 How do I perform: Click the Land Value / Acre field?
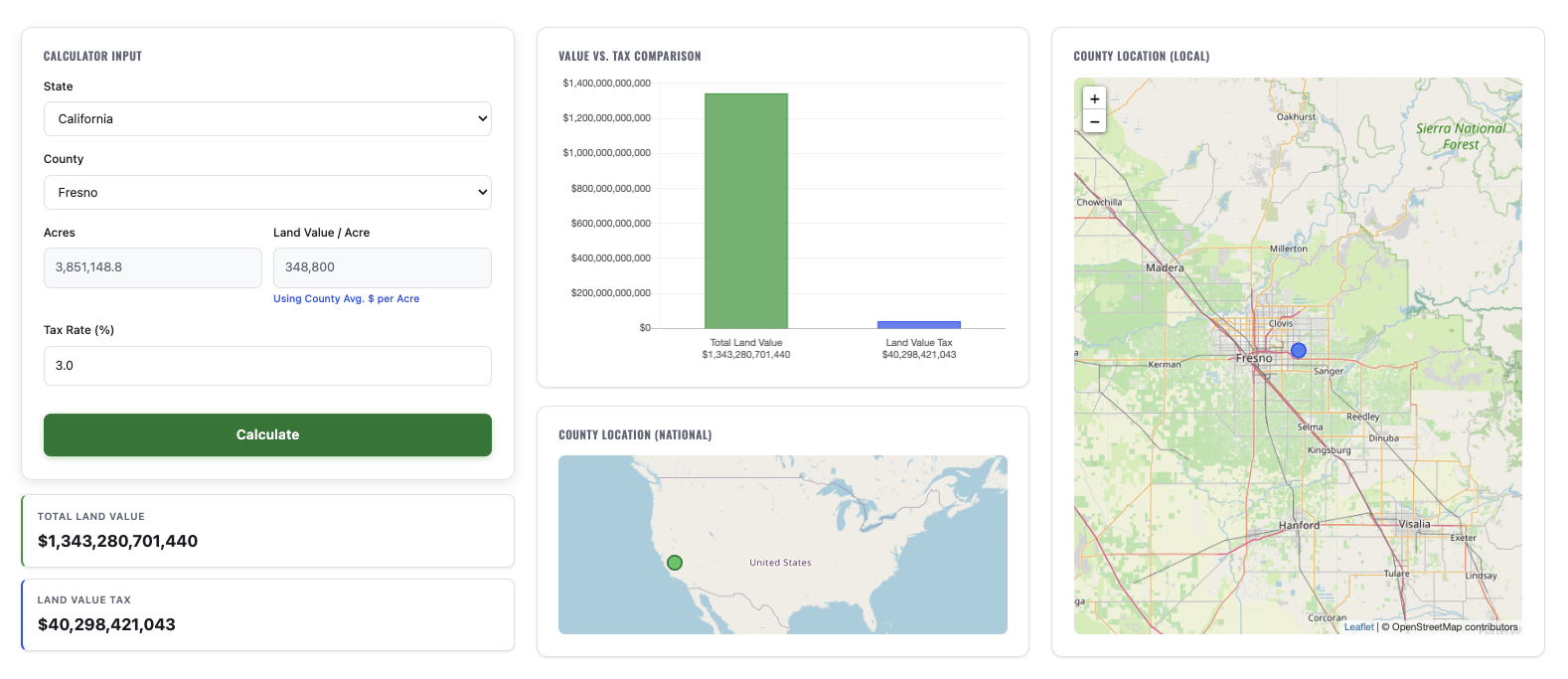pyautogui.click(x=382, y=268)
